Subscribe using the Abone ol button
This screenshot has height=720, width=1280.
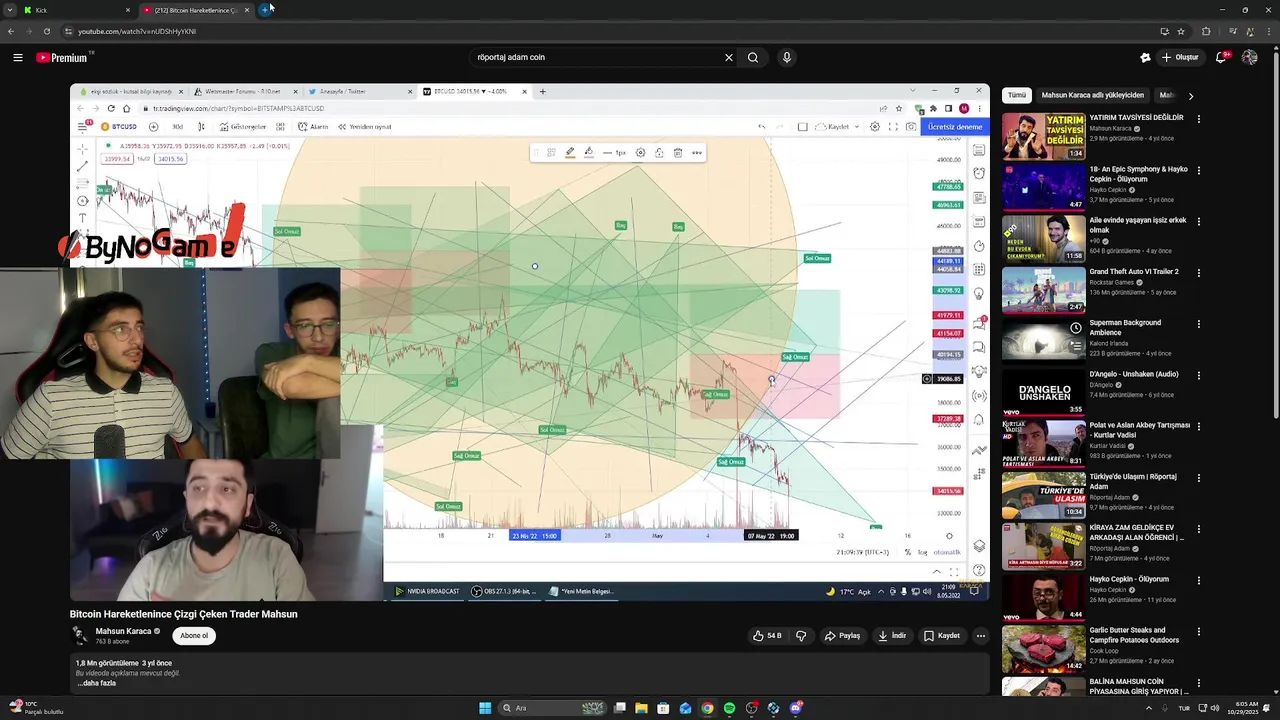(x=194, y=636)
